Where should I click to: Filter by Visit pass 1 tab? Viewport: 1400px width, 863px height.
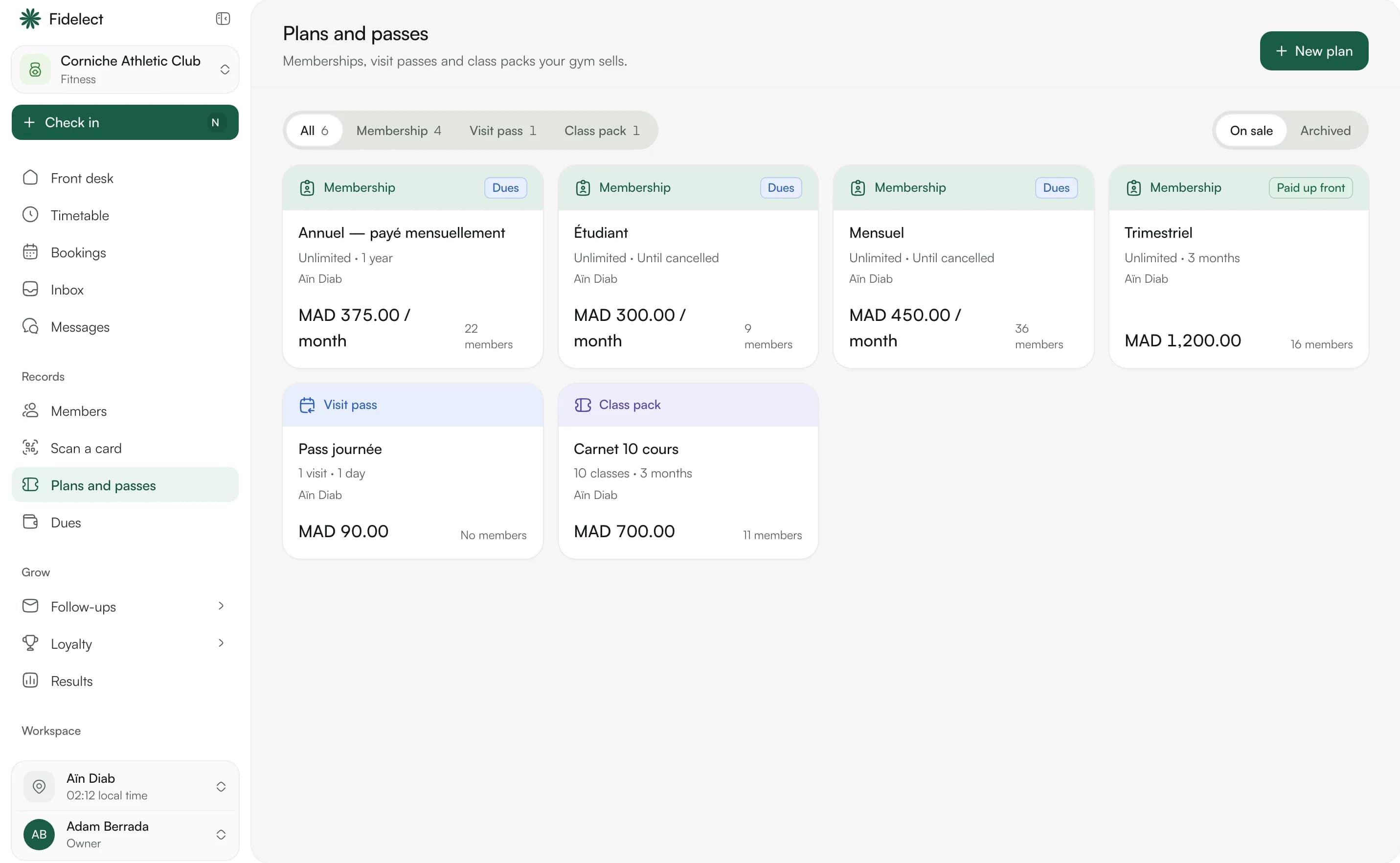pyautogui.click(x=503, y=130)
